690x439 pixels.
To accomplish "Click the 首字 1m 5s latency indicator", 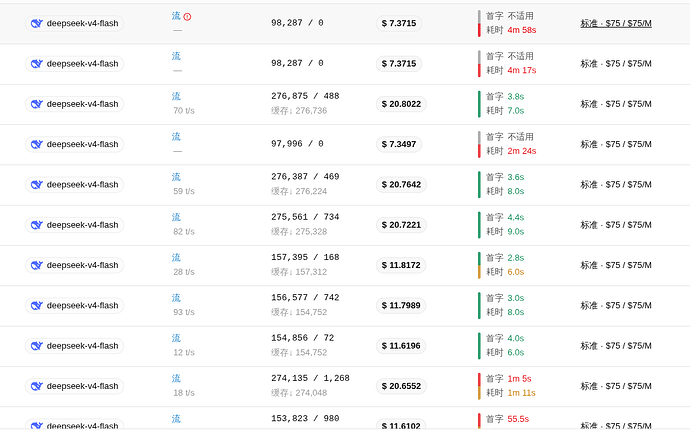I will [508, 379].
